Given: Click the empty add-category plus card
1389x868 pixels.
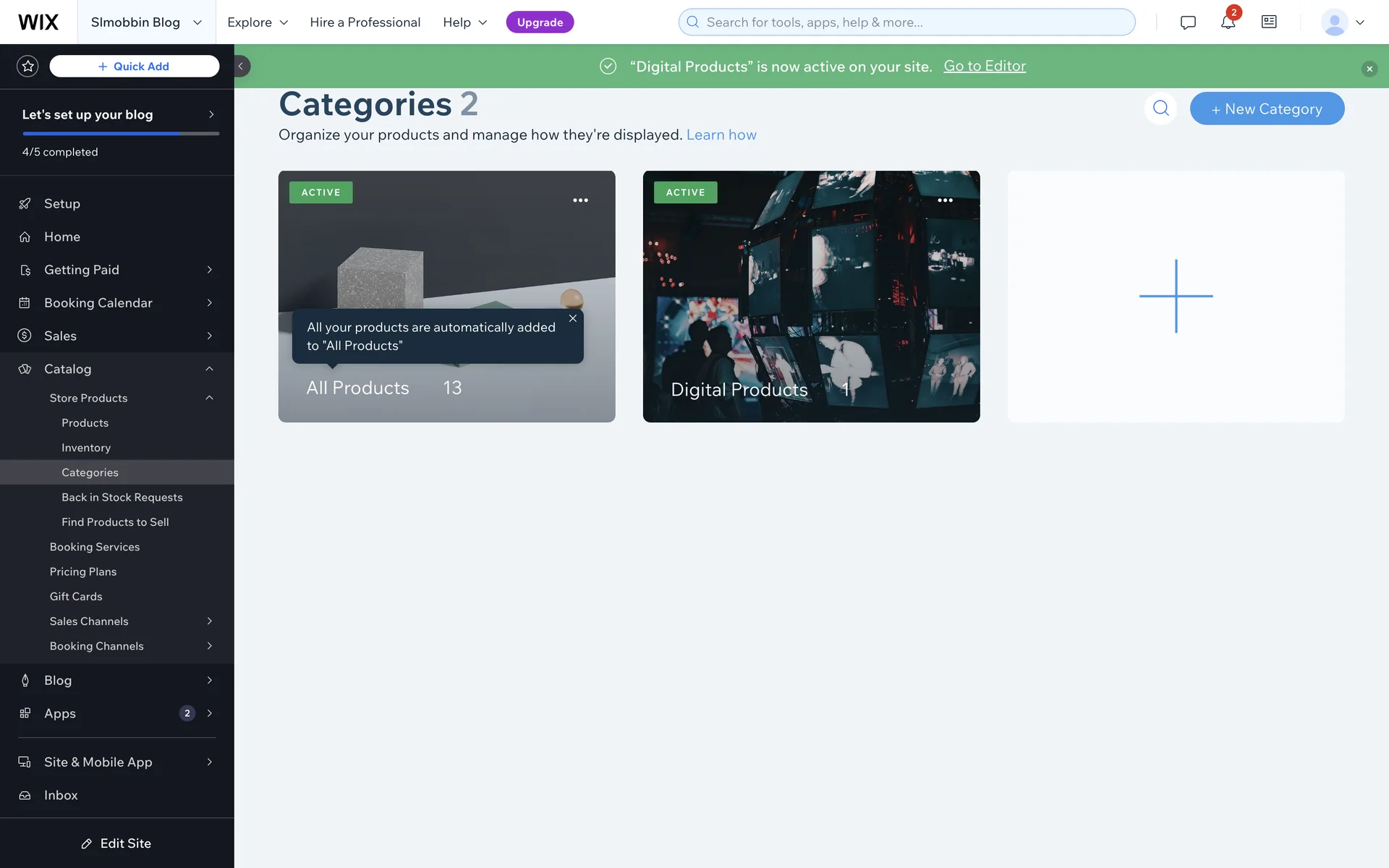Looking at the screenshot, I should (1176, 297).
